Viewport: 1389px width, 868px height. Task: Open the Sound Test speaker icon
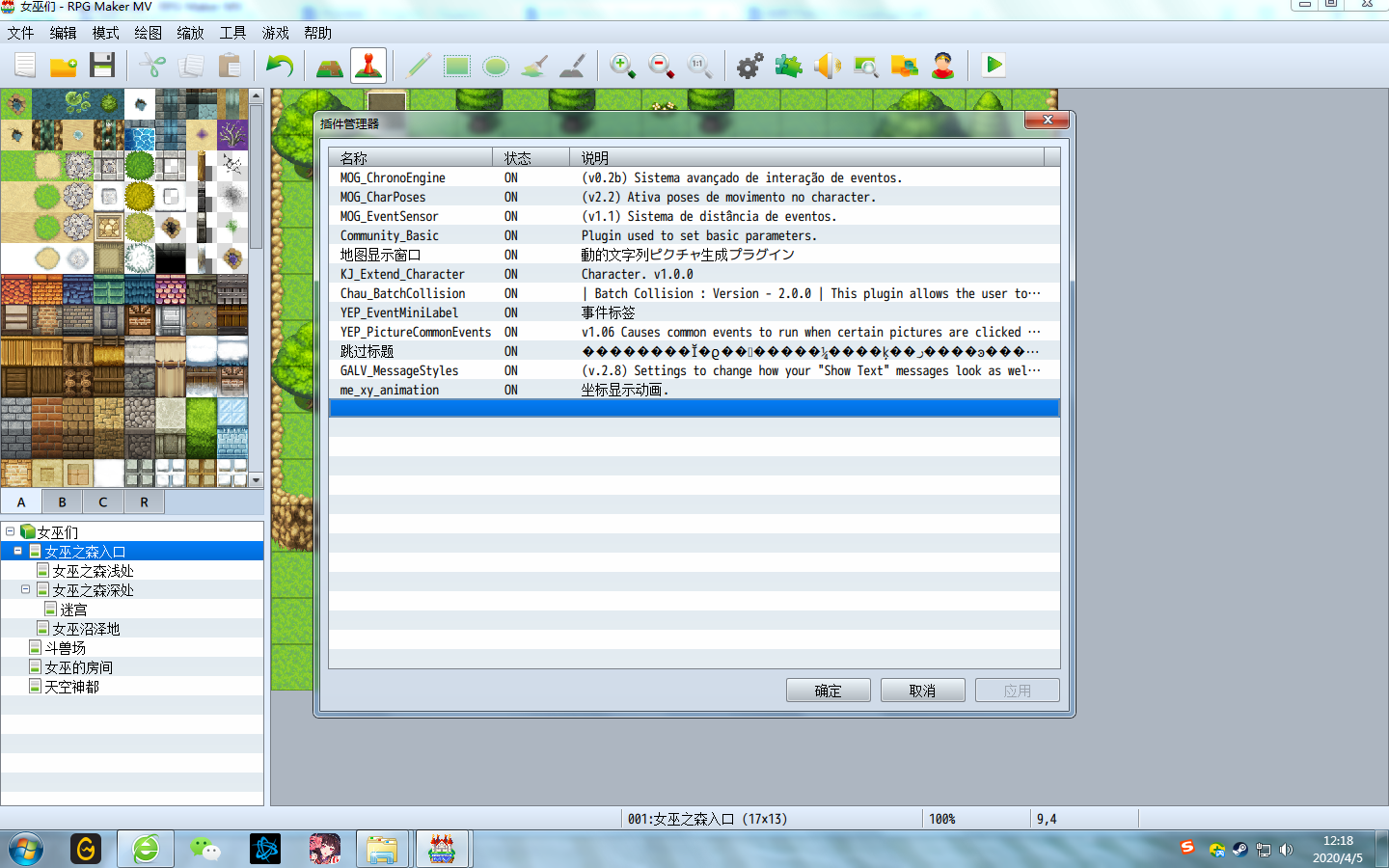pos(828,66)
